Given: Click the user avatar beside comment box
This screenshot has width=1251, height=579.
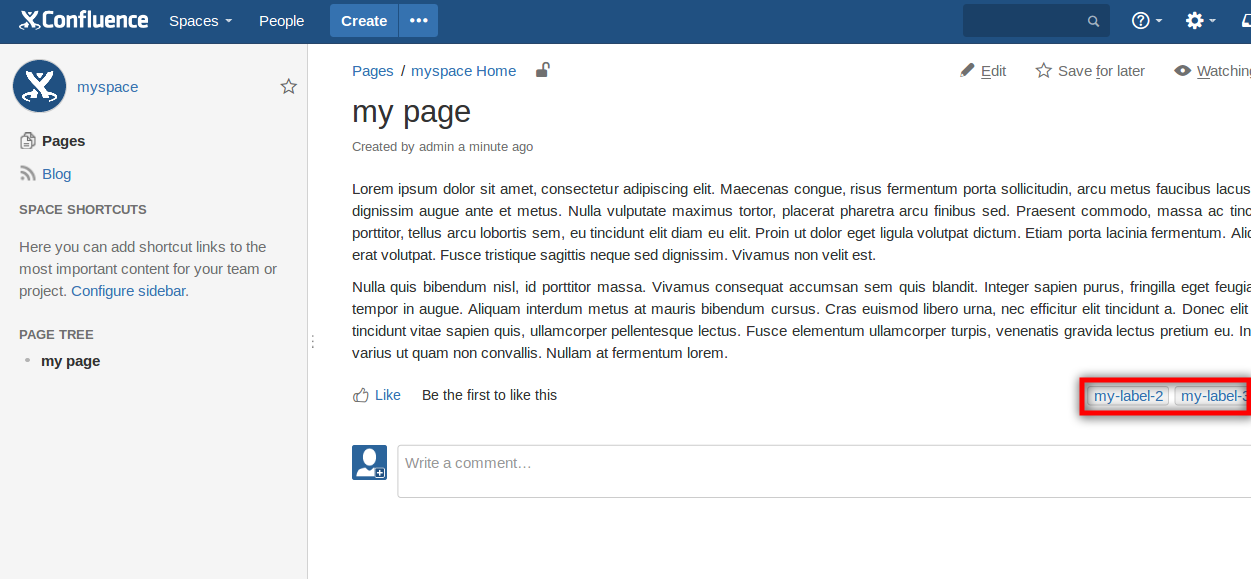Looking at the screenshot, I should point(369,463).
